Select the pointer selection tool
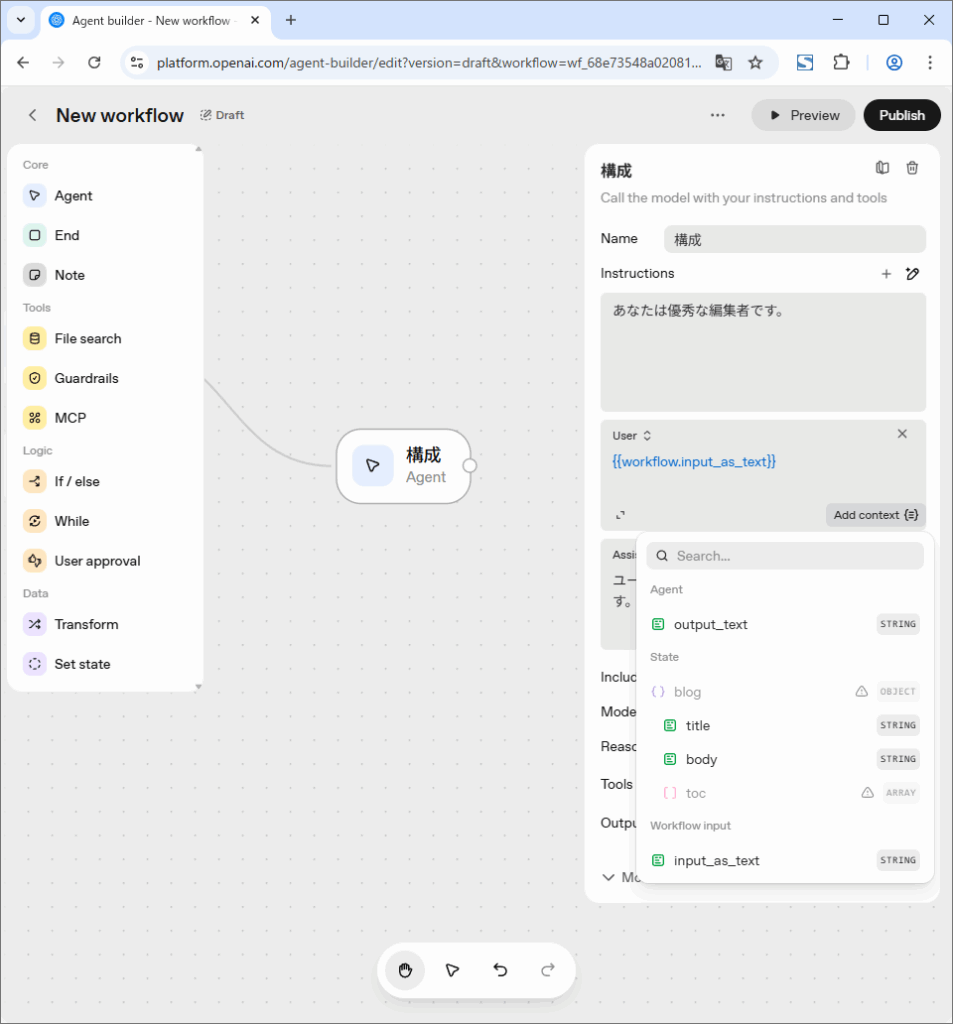 [452, 970]
